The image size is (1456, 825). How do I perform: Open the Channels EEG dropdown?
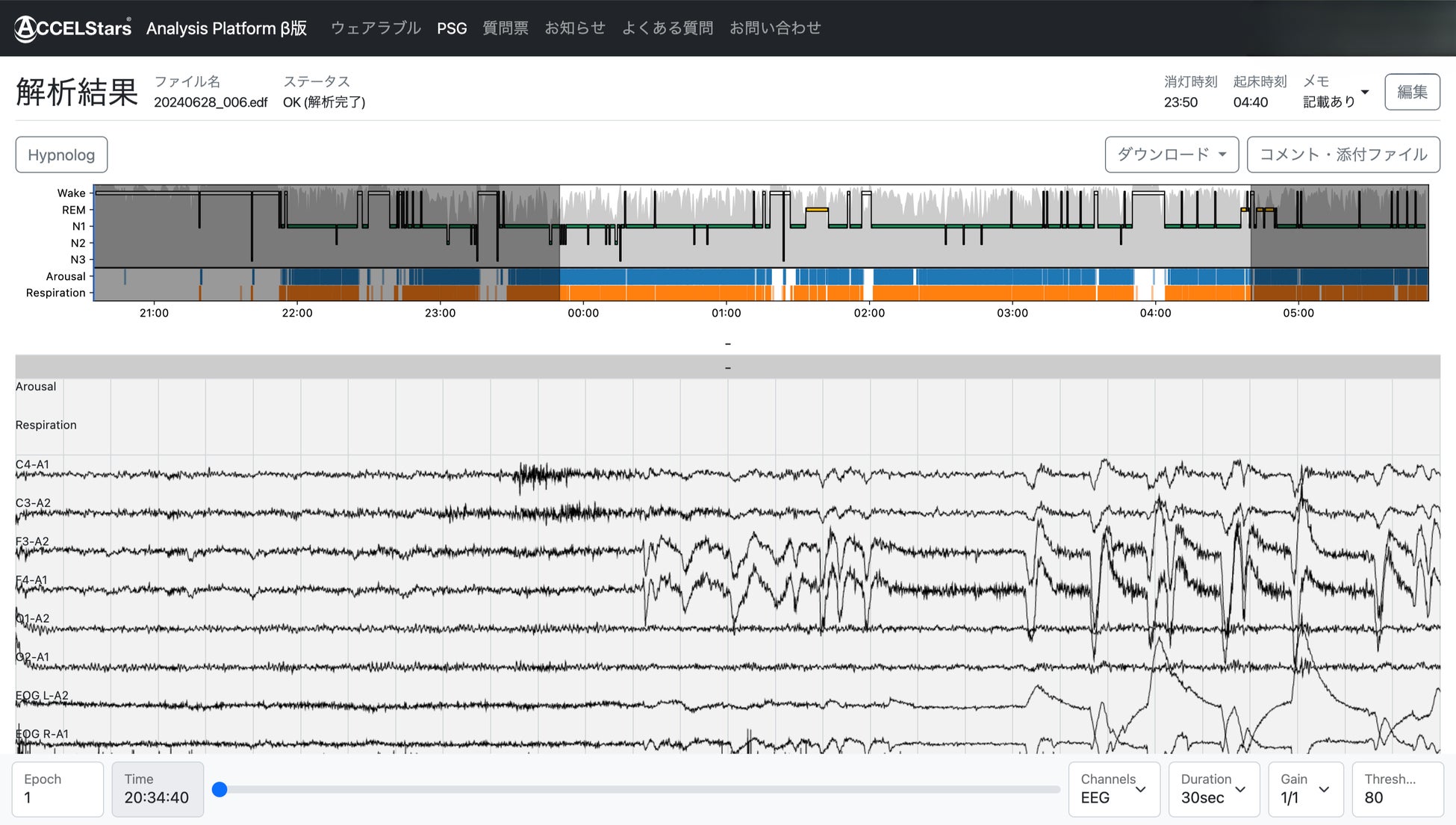click(1113, 789)
